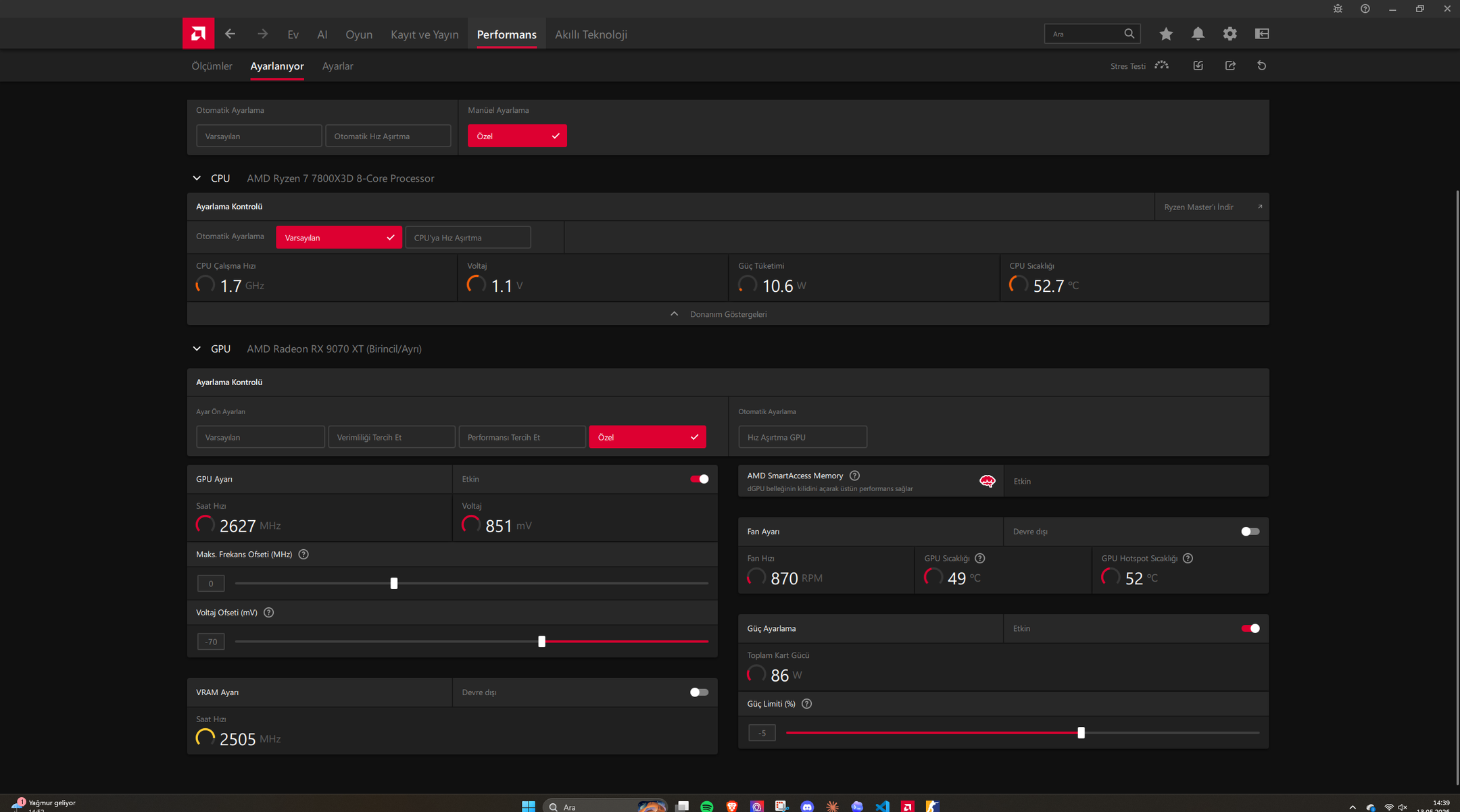Enable the VRAM Ayarı toggle
Screen dimensions: 1460x812
tap(699, 692)
